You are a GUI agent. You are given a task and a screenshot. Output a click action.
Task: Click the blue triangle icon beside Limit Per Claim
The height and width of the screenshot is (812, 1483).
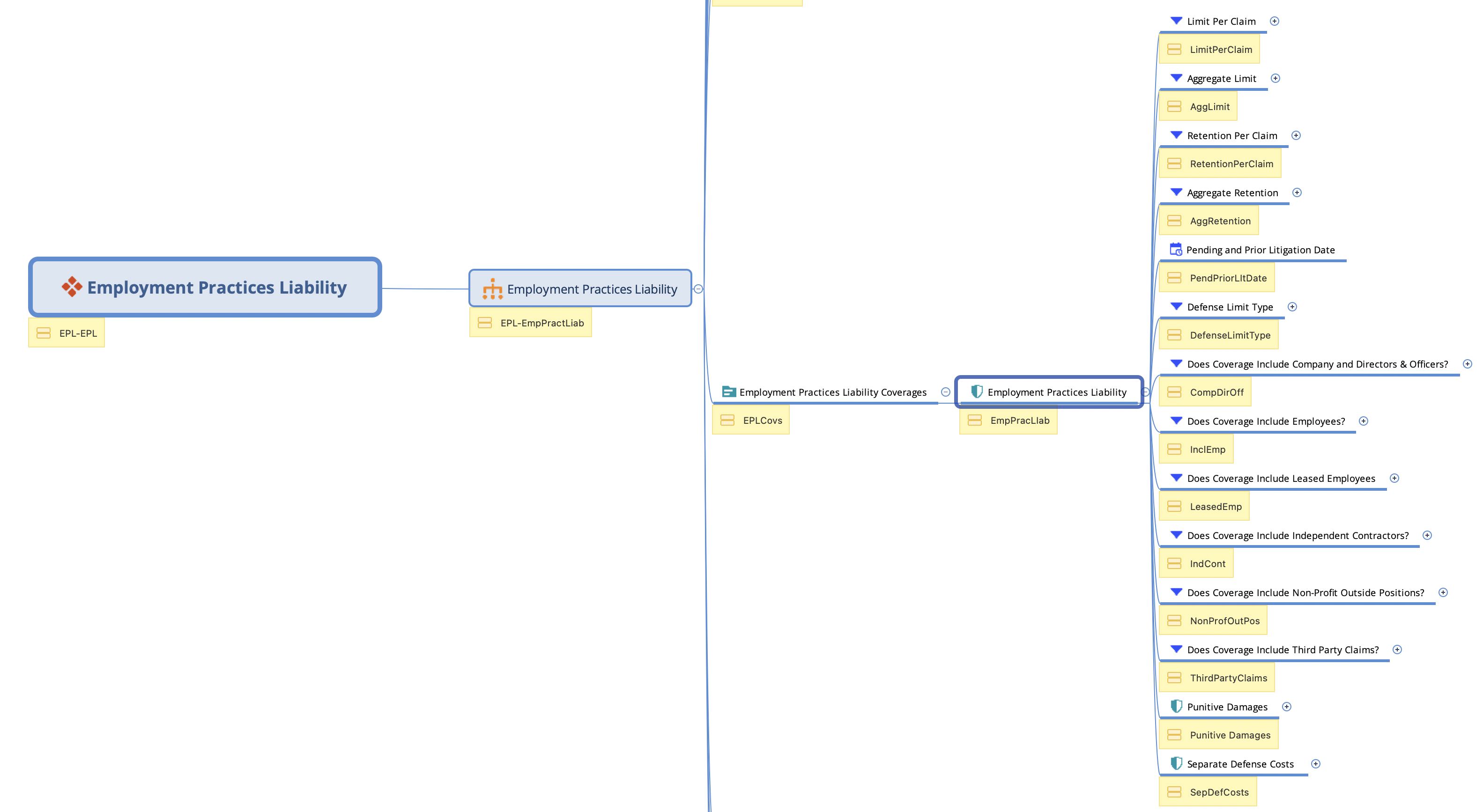(x=1176, y=21)
